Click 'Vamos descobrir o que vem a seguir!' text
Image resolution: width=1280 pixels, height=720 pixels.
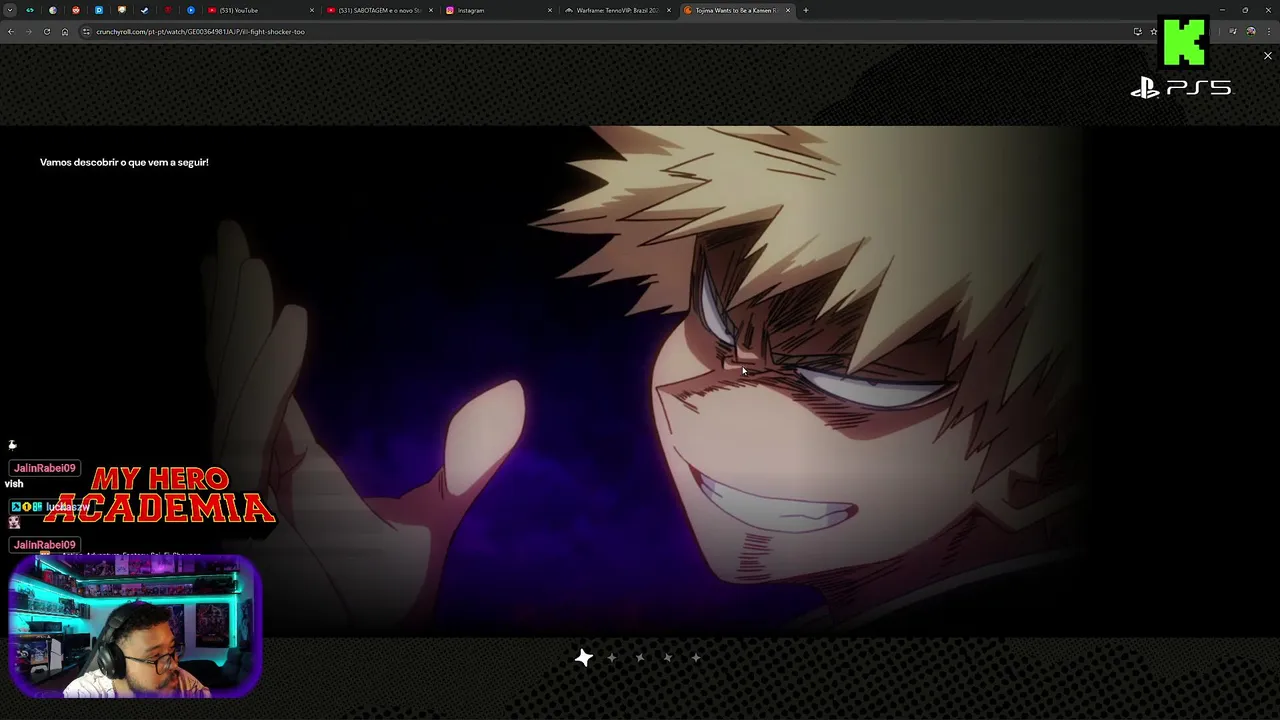pyautogui.click(x=124, y=162)
